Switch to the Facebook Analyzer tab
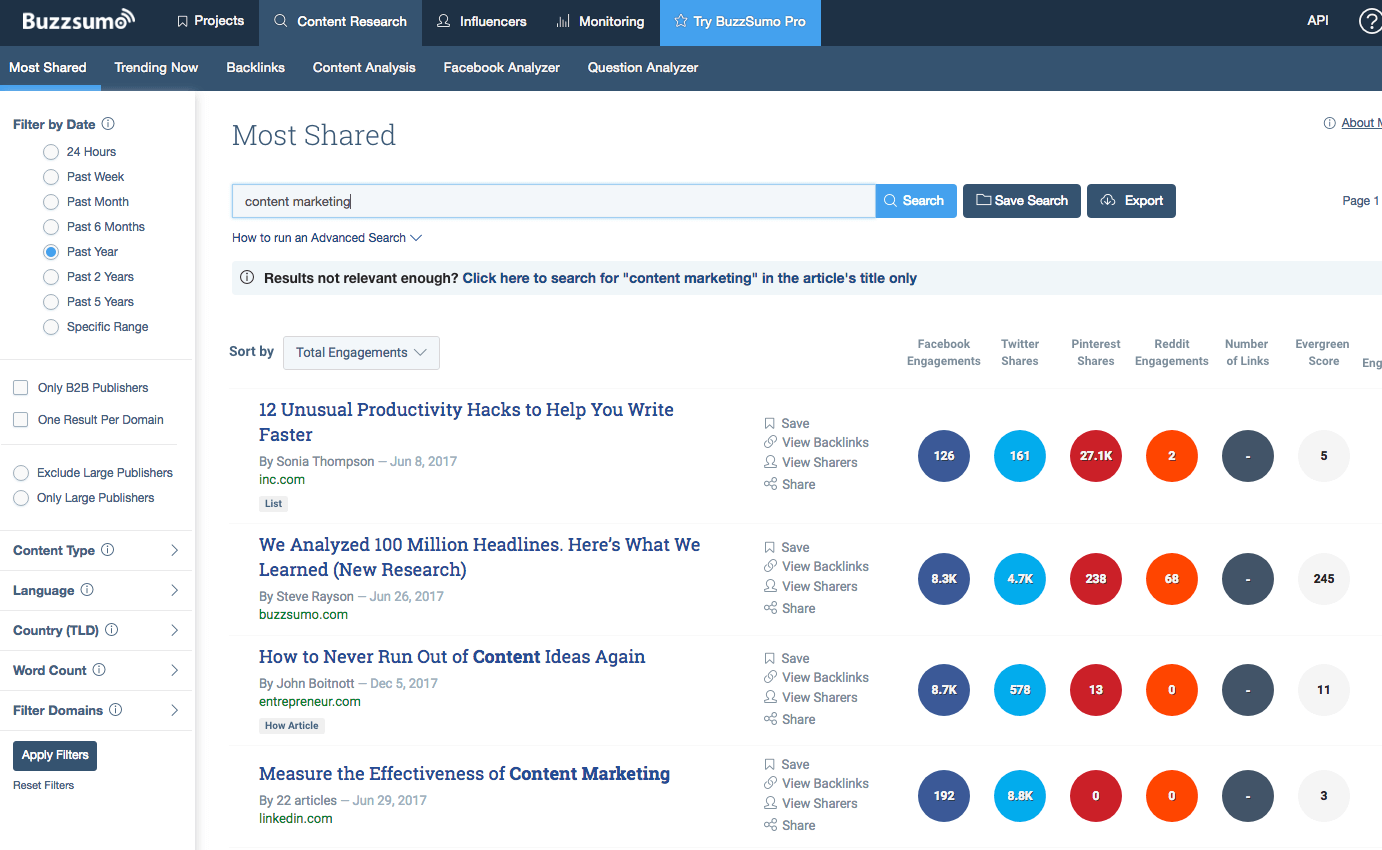This screenshot has width=1382, height=850. click(502, 68)
